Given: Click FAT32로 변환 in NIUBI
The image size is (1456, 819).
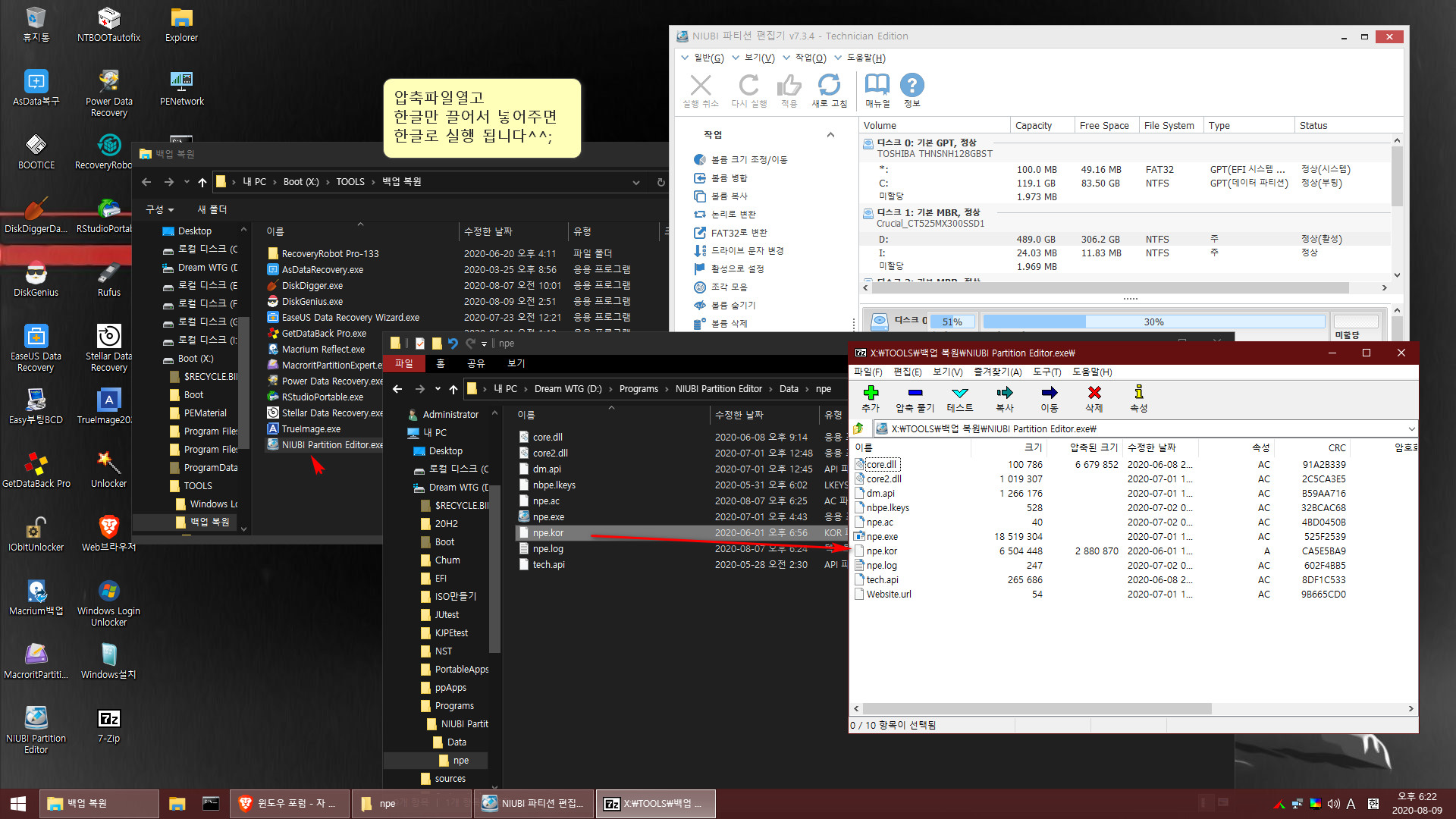Looking at the screenshot, I should click(730, 233).
